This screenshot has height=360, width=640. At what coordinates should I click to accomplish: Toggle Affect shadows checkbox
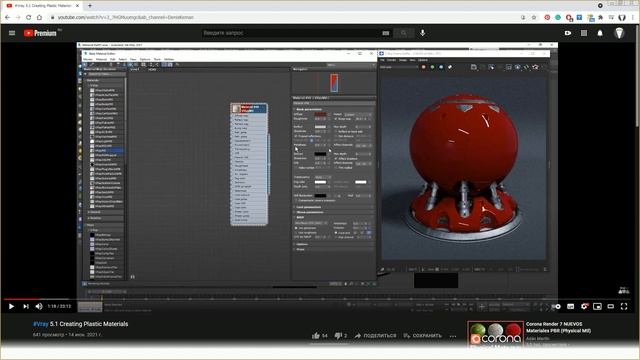click(x=336, y=158)
